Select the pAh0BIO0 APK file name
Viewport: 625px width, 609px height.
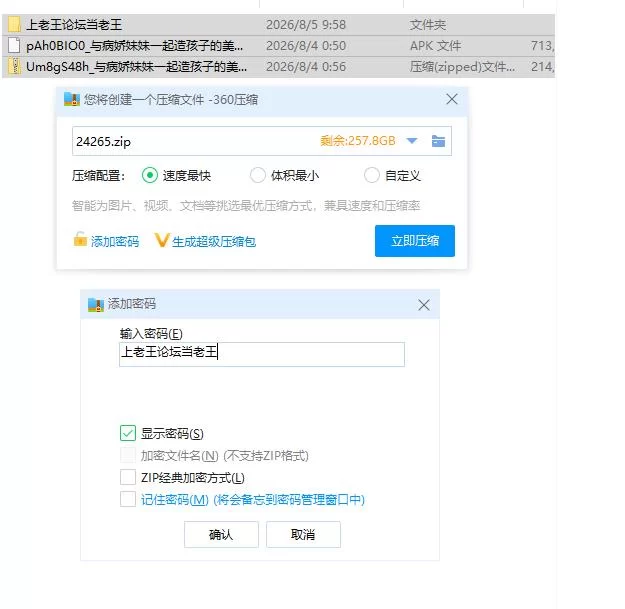pyautogui.click(x=134, y=46)
